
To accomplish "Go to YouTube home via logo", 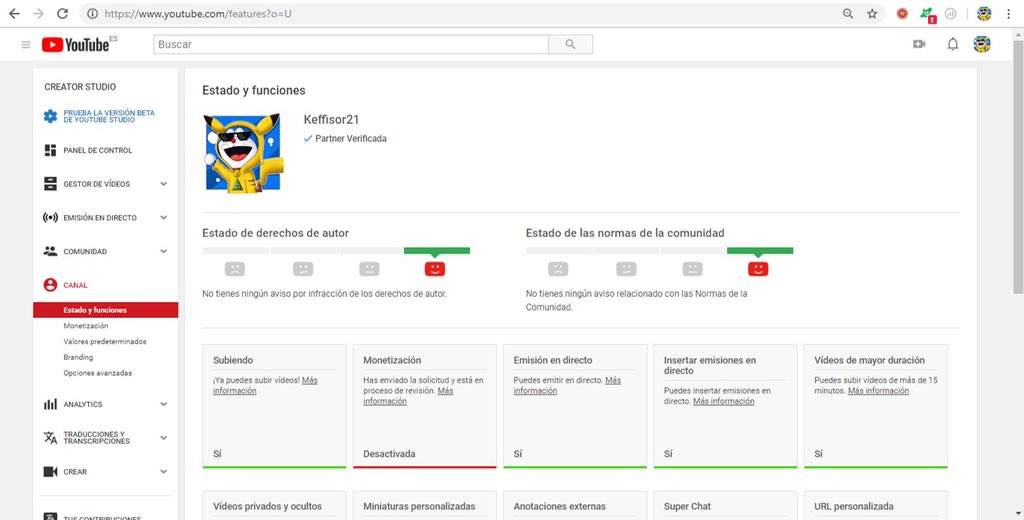I will pyautogui.click(x=76, y=44).
